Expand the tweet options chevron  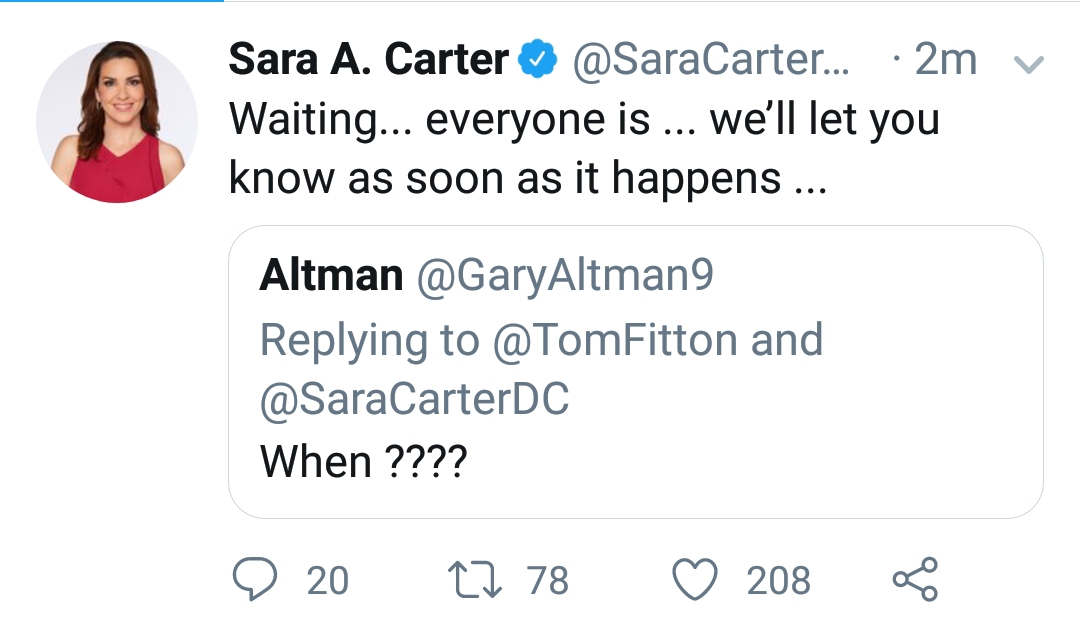point(1028,65)
